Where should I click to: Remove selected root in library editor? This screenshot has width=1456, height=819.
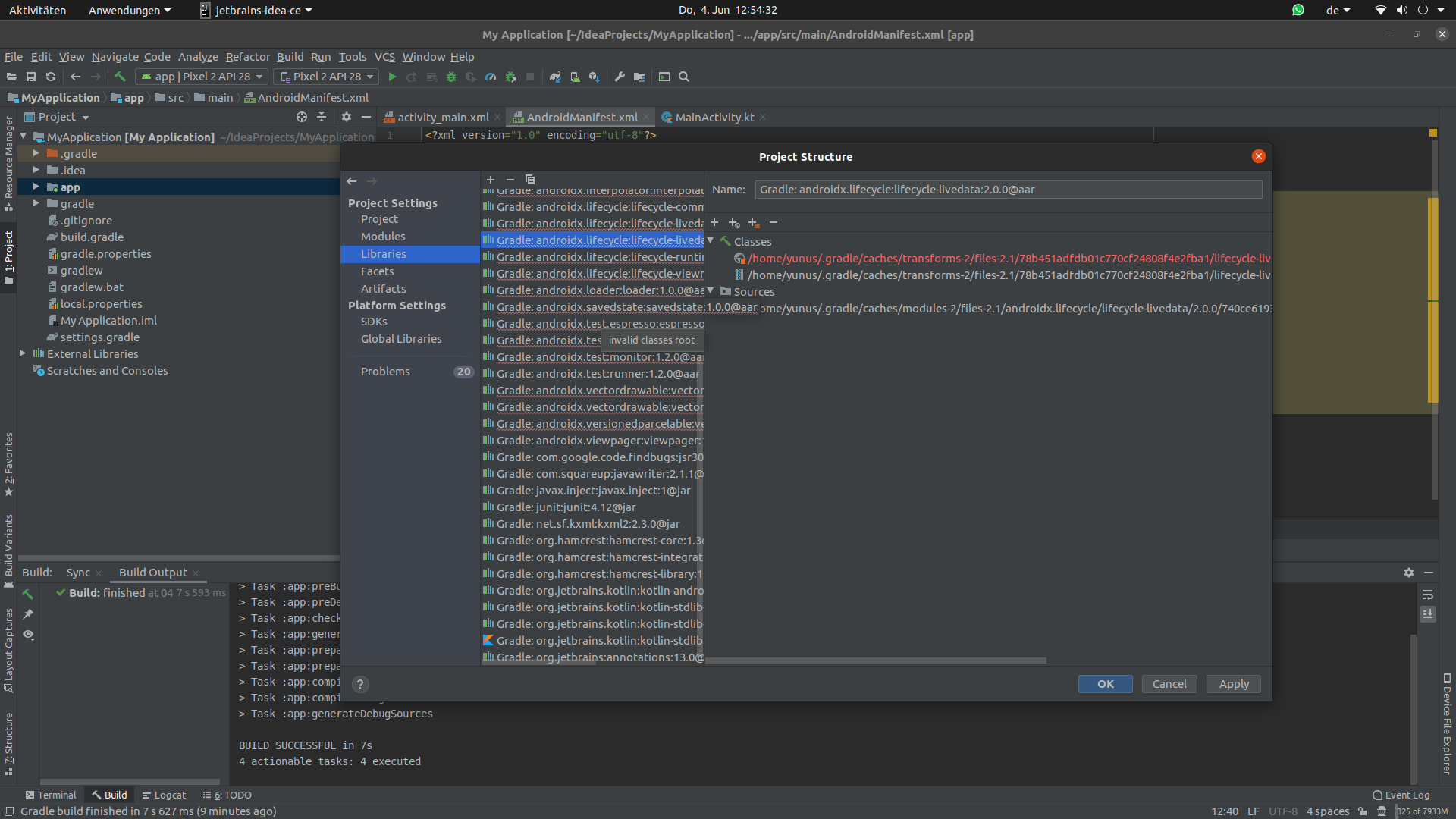[x=773, y=222]
